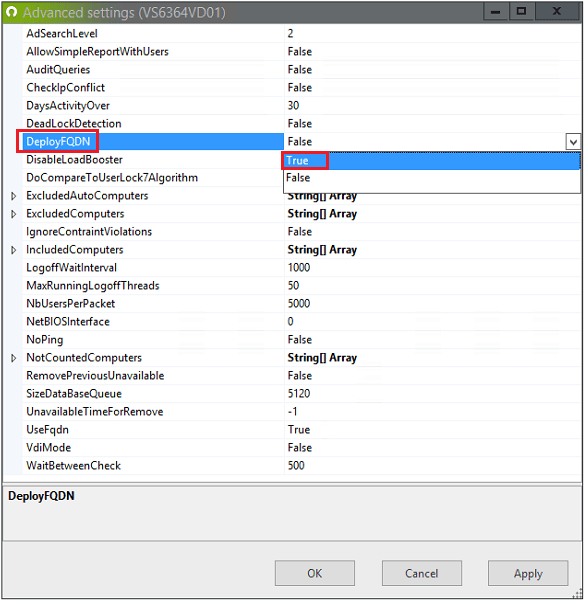
Task: Expand the ExcludedAutoComputers array
Action: point(14,196)
